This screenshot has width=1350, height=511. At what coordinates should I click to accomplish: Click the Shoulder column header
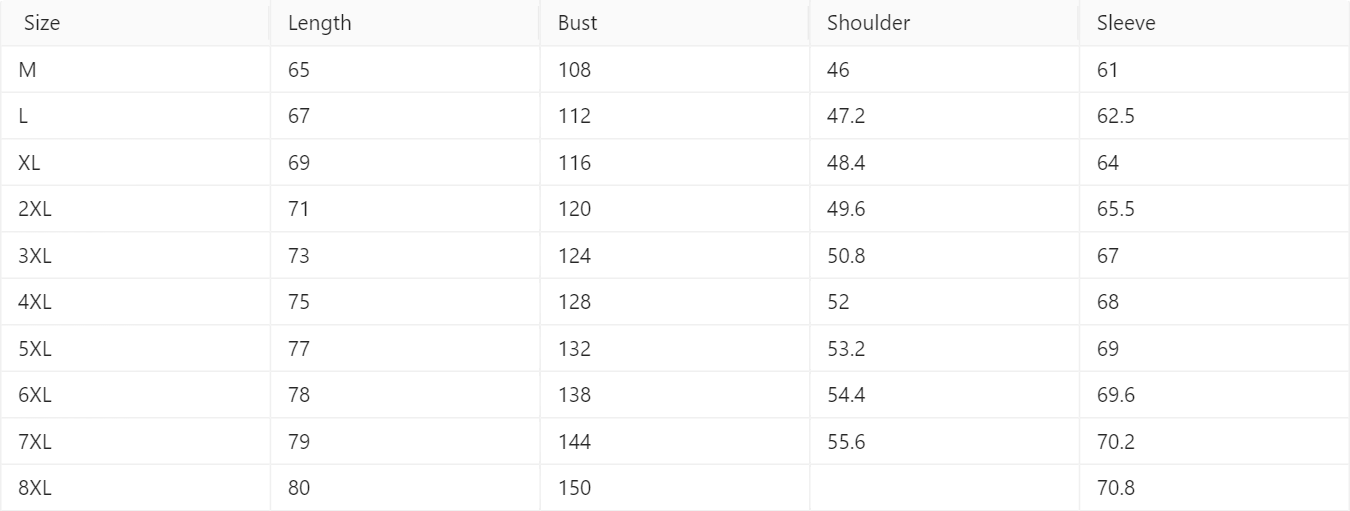click(945, 23)
